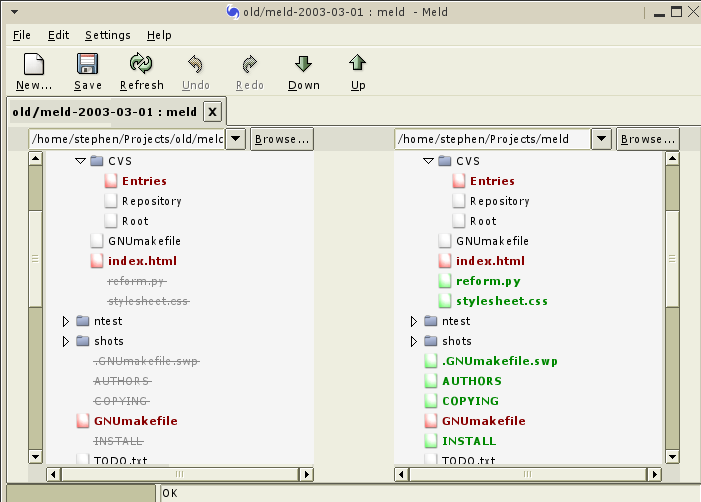Click red file icon beside index.html in left pane
The height and width of the screenshot is (502, 701).
coord(97,261)
